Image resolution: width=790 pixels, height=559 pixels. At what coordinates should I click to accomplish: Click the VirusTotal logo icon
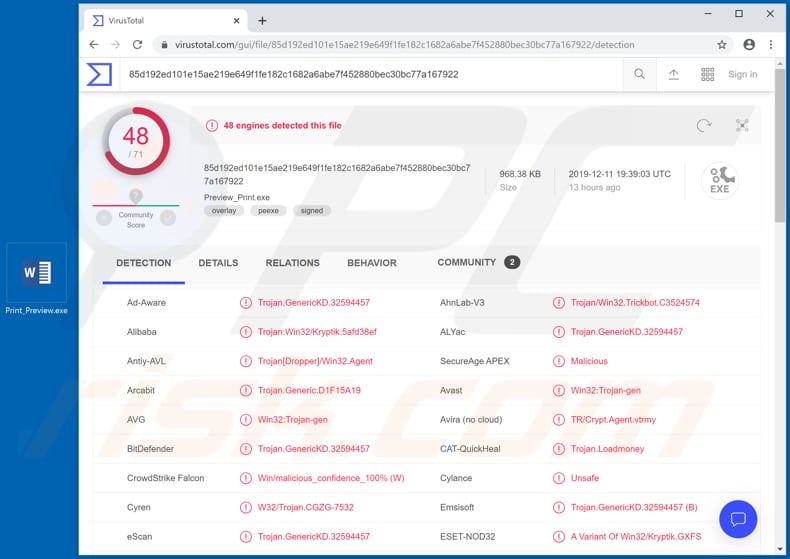pyautogui.click(x=99, y=75)
